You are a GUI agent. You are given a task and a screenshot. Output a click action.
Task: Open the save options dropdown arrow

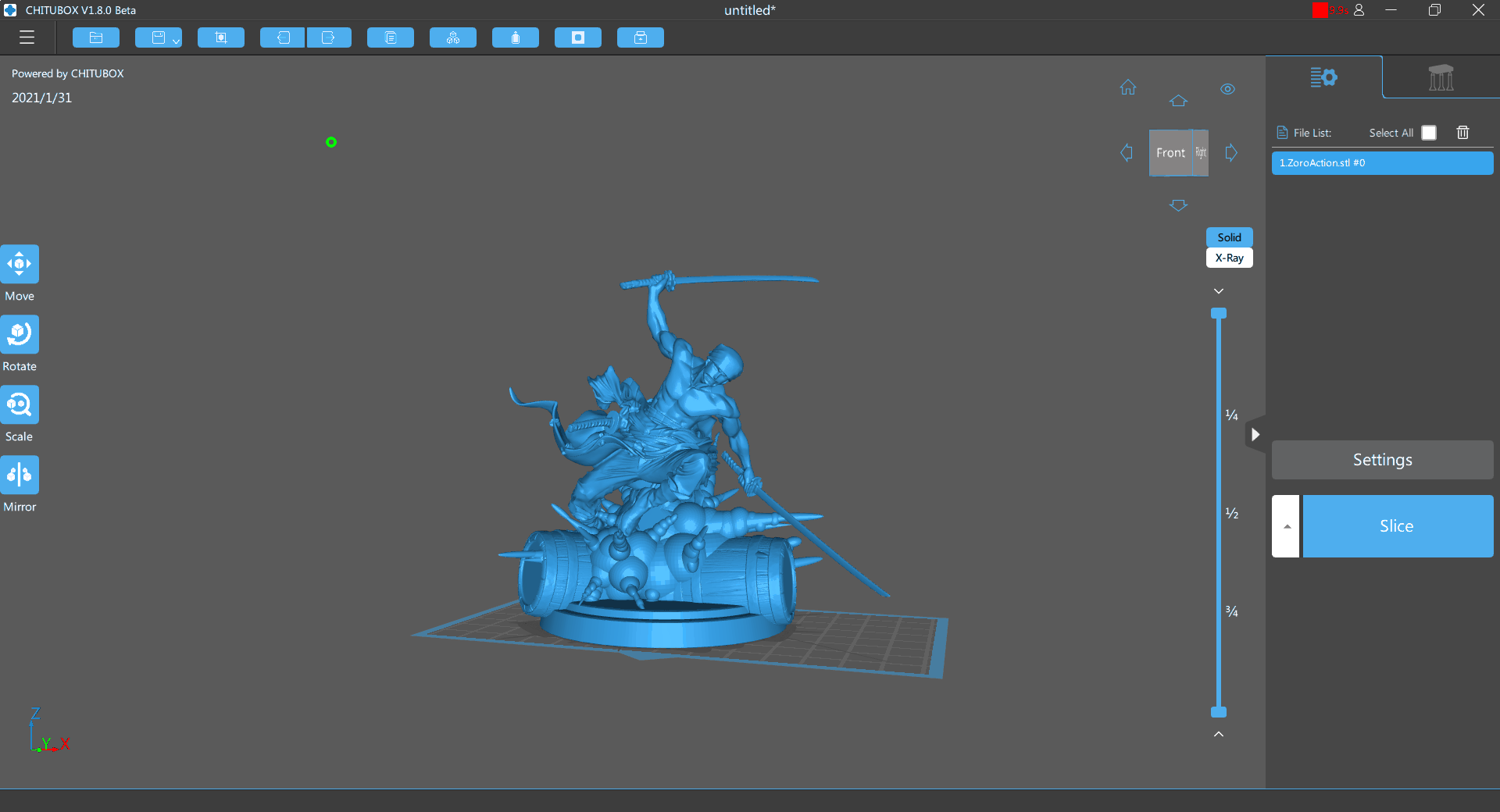pos(176,41)
